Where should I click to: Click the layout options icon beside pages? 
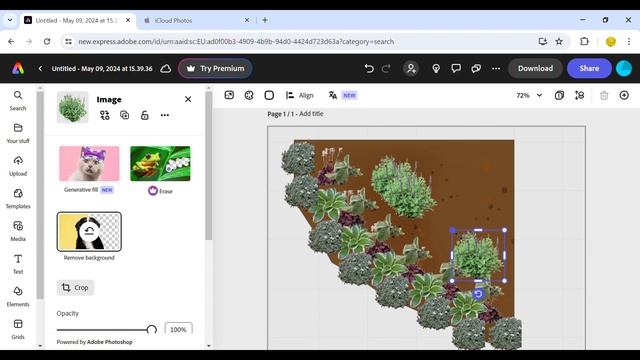point(579,95)
